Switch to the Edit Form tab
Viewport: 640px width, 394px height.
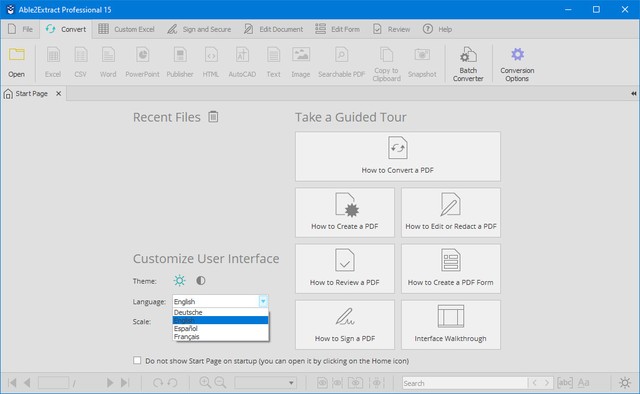(x=338, y=29)
